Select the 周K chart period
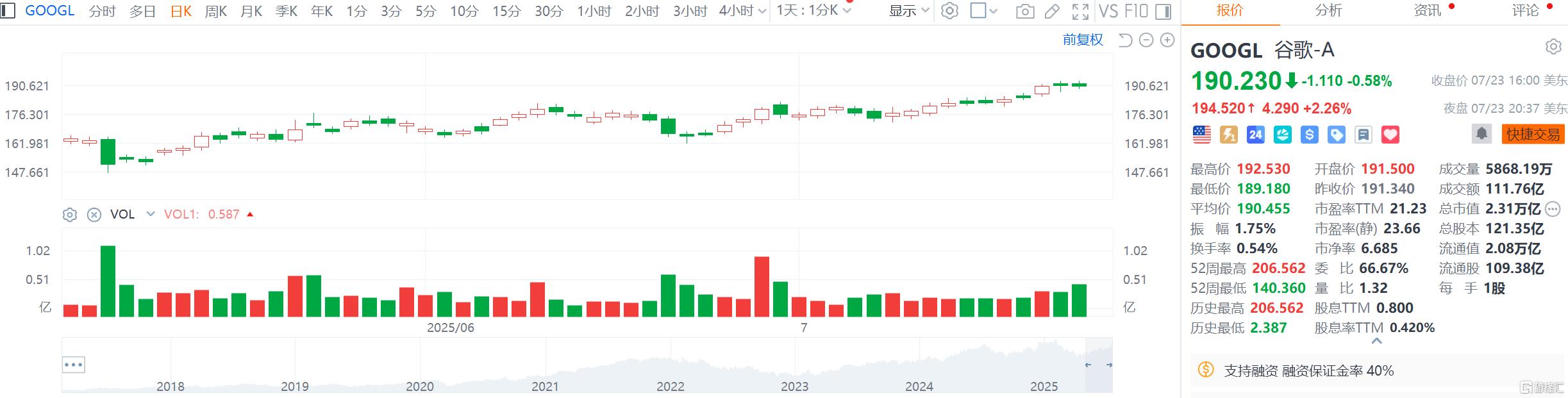Image resolution: width=1568 pixels, height=398 pixels. tap(216, 12)
